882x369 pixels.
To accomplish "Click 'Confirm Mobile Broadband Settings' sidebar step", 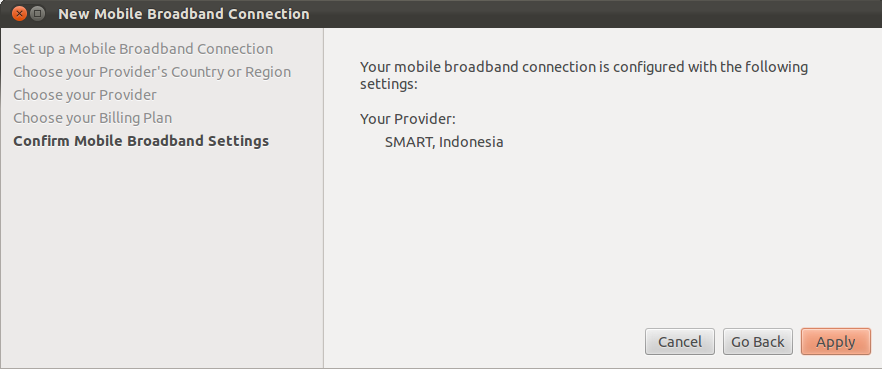I will tap(141, 141).
